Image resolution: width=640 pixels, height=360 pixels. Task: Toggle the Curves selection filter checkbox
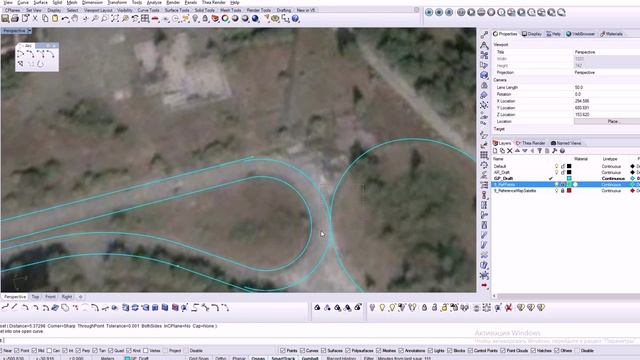302,351
